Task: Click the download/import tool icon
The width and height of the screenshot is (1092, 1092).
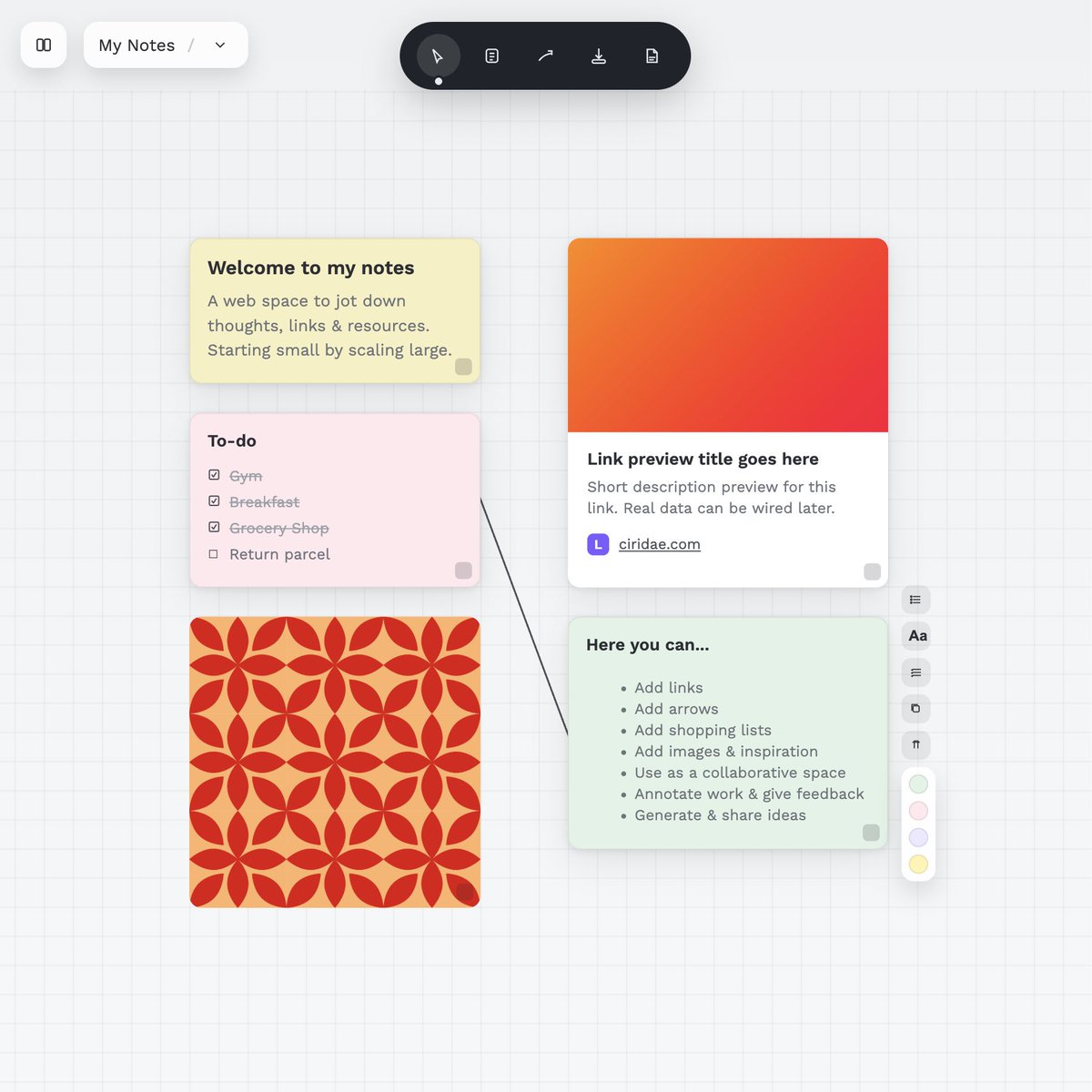Action: (599, 56)
